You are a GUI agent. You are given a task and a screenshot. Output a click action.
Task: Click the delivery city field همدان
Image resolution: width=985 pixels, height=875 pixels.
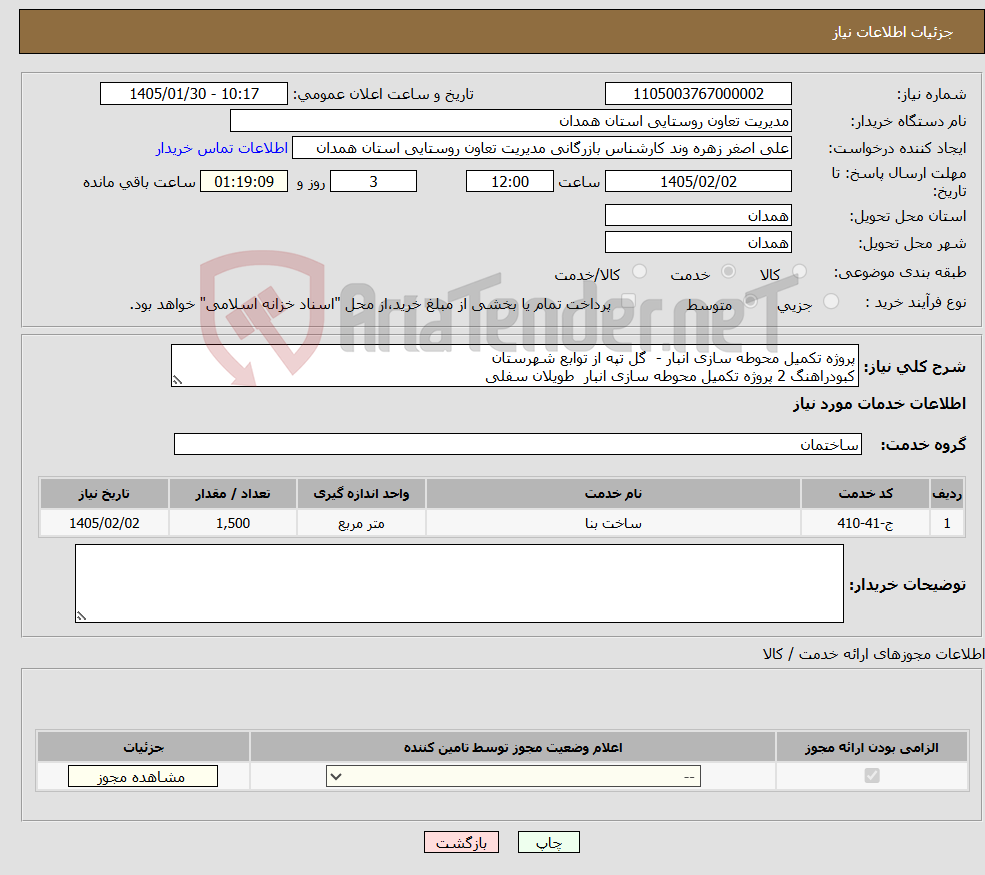coord(698,242)
